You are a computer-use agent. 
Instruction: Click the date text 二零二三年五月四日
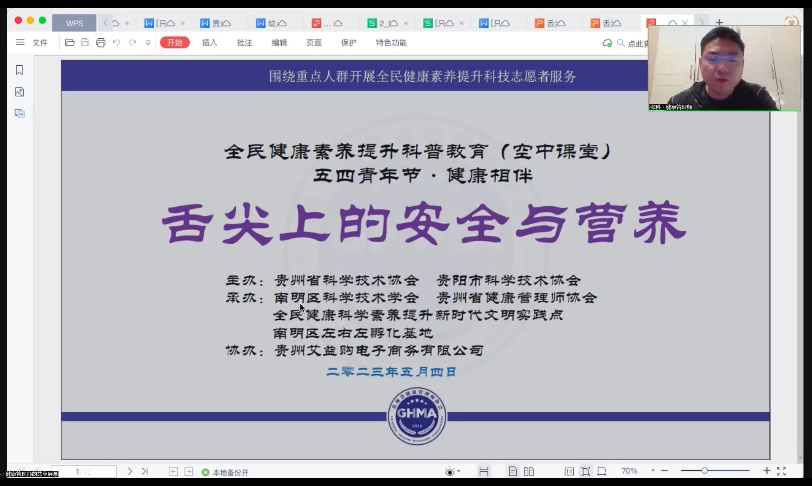391,371
